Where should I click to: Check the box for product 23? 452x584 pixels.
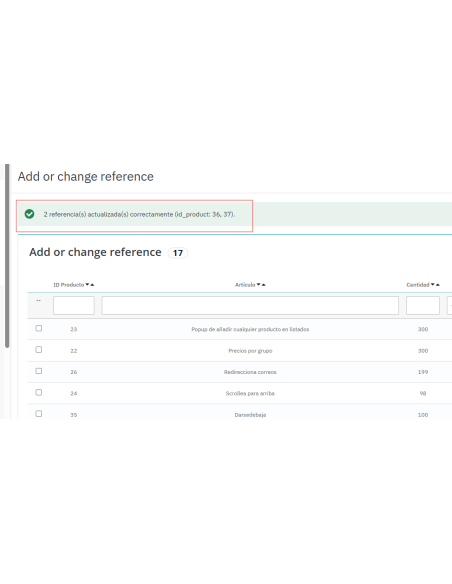click(39, 328)
